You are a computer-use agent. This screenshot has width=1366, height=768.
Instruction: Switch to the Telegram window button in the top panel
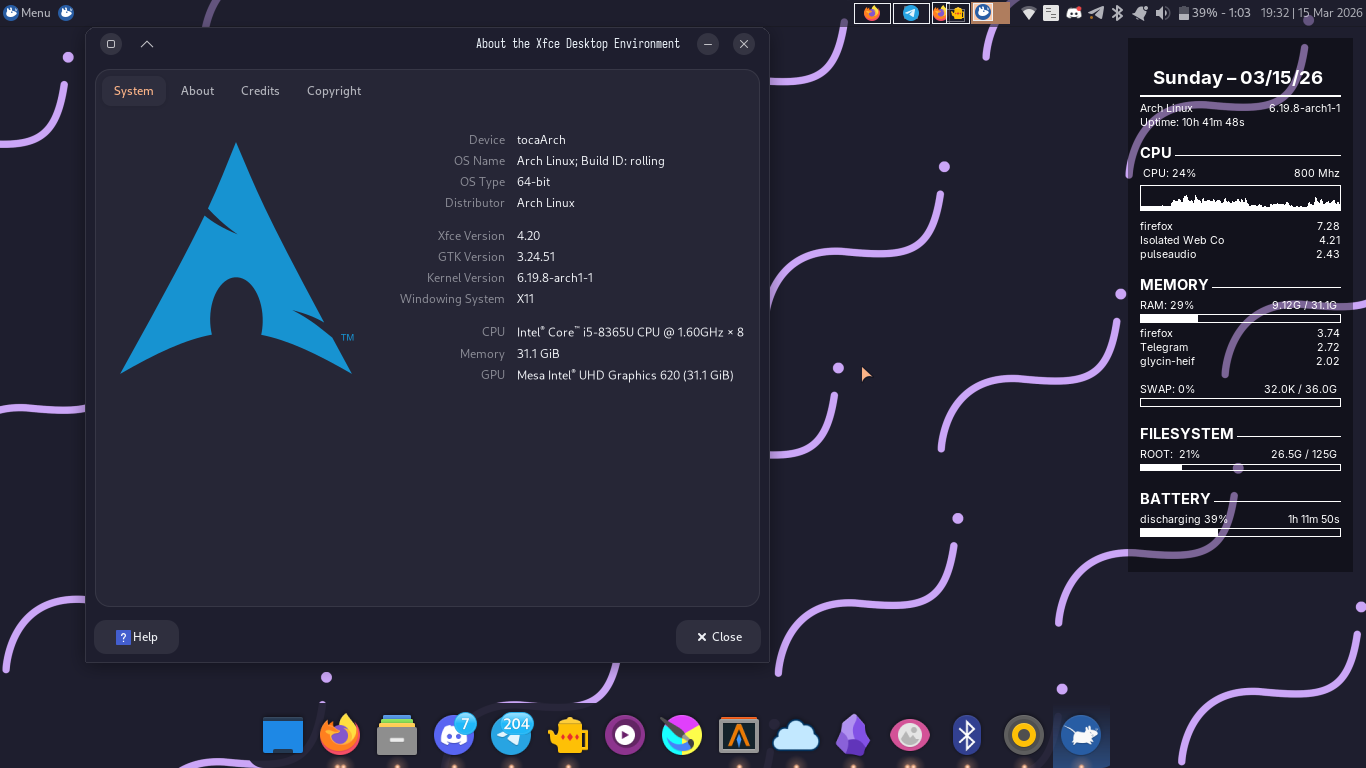pyautogui.click(x=911, y=13)
